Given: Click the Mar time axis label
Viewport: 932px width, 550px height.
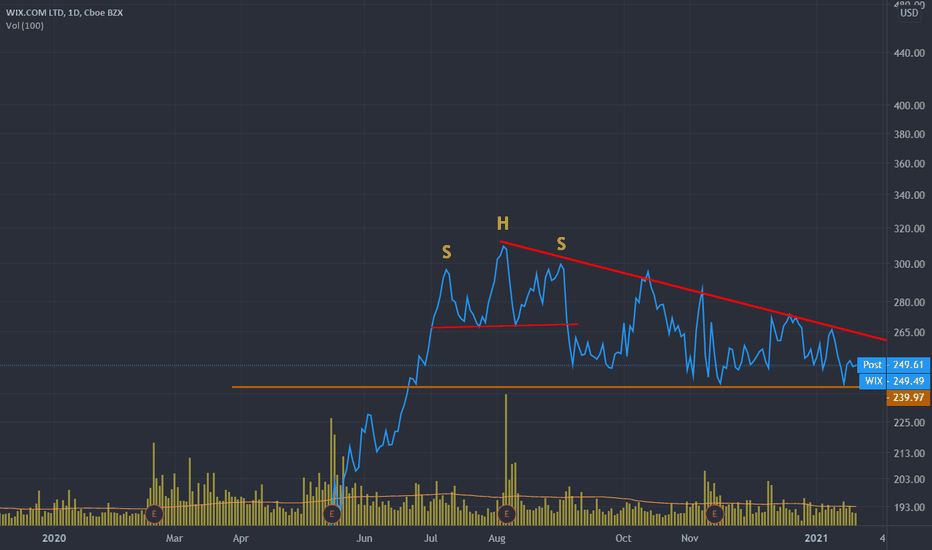Looking at the screenshot, I should pos(174,538).
